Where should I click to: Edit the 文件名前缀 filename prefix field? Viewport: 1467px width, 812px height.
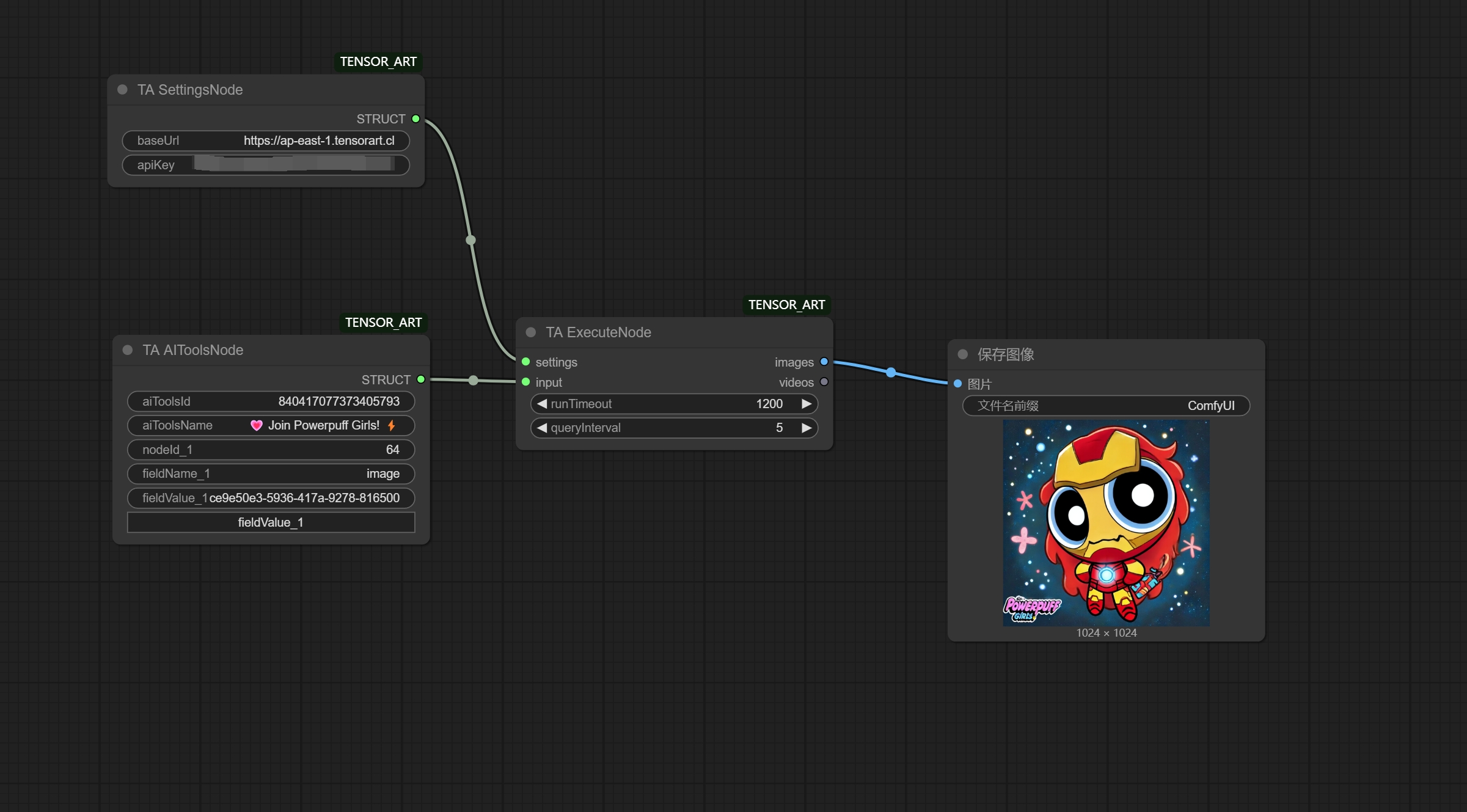pos(1106,406)
